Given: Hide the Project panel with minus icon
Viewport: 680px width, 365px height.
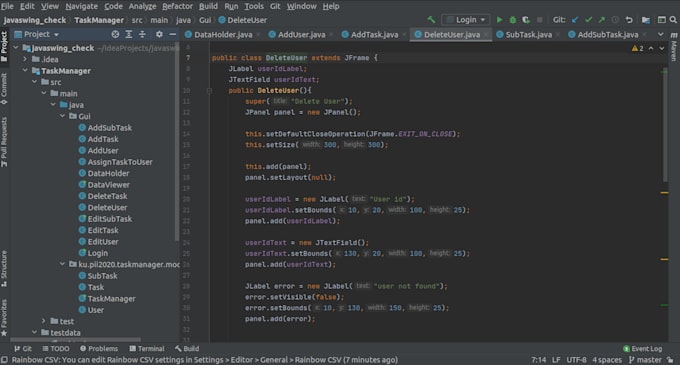Looking at the screenshot, I should pos(173,34).
